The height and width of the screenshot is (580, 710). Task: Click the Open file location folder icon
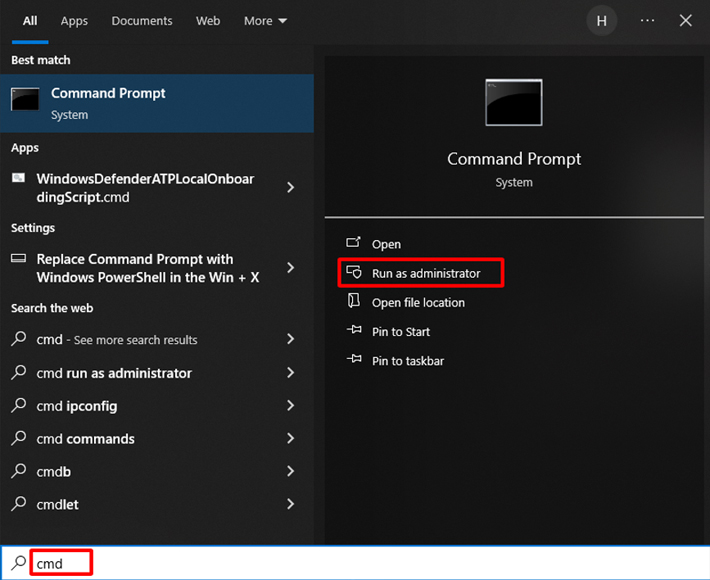pos(353,302)
